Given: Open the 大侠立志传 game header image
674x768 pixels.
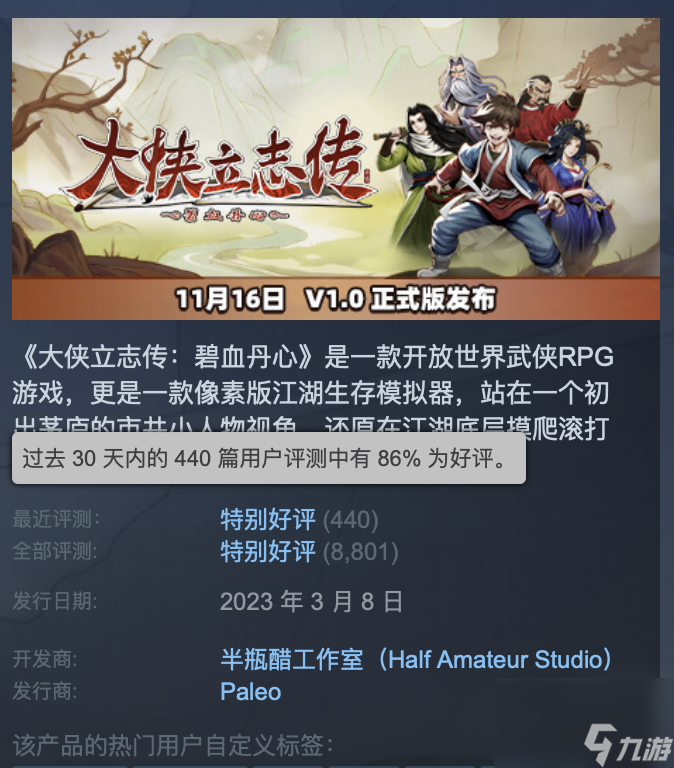Looking at the screenshot, I should (x=336, y=168).
